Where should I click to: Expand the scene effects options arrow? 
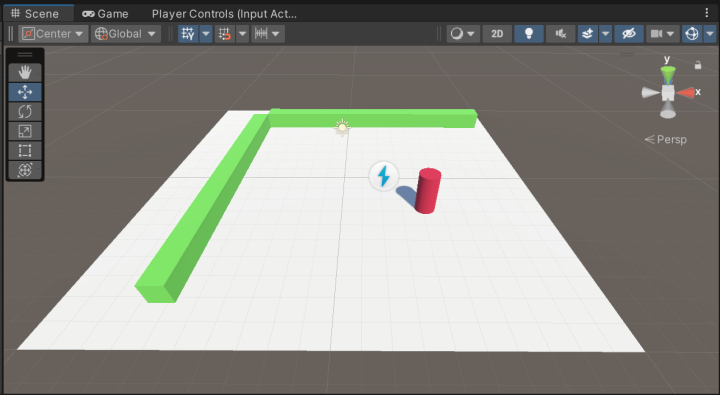pos(606,34)
